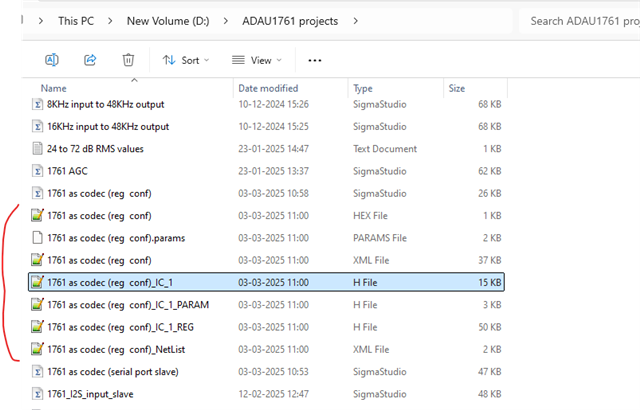Viewport: 640px width, 410px height.
Task: Click SigmaStudio icon of 1761 AGC
Action: 37,171
